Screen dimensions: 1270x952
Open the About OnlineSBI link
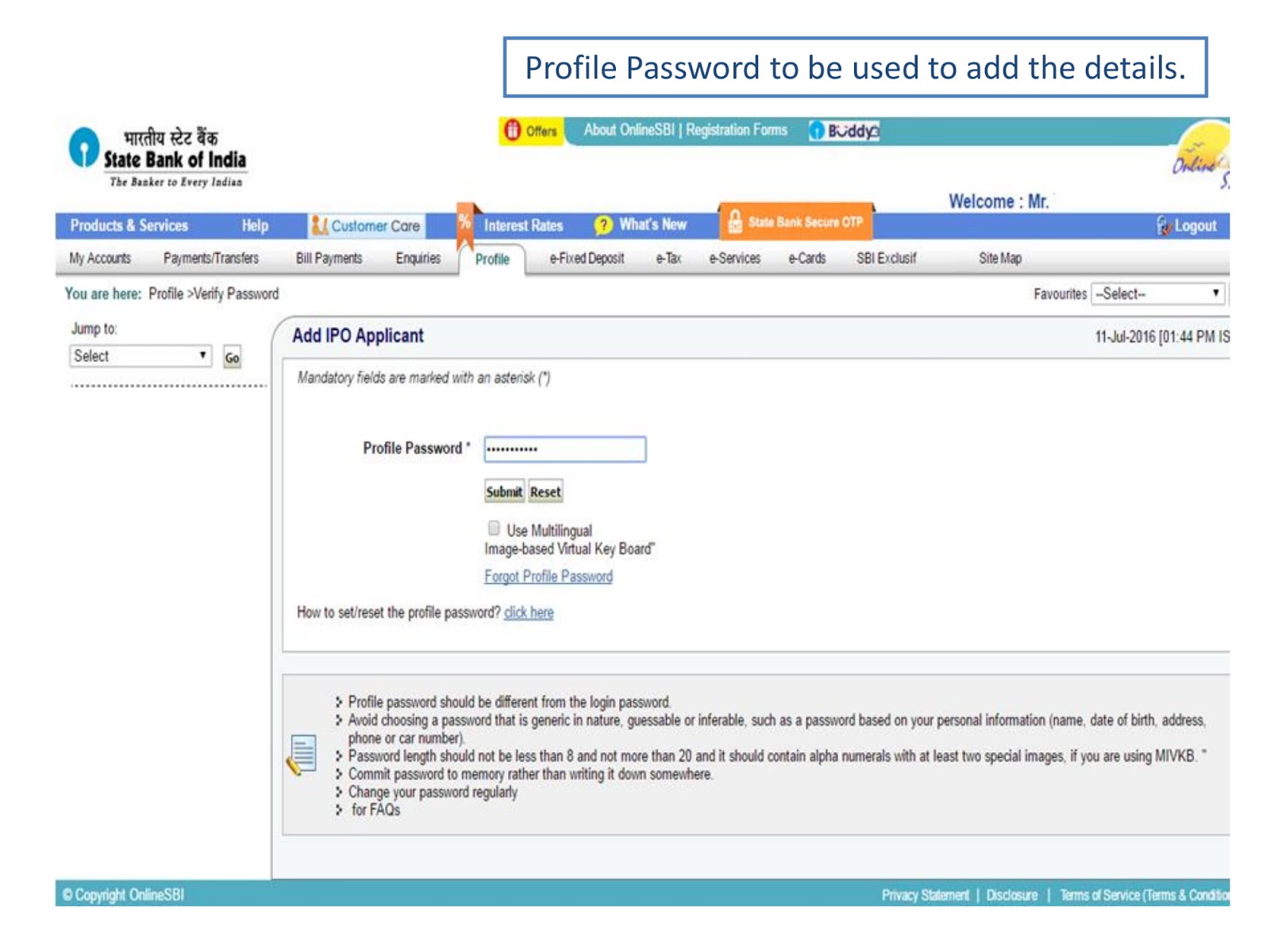[x=629, y=130]
